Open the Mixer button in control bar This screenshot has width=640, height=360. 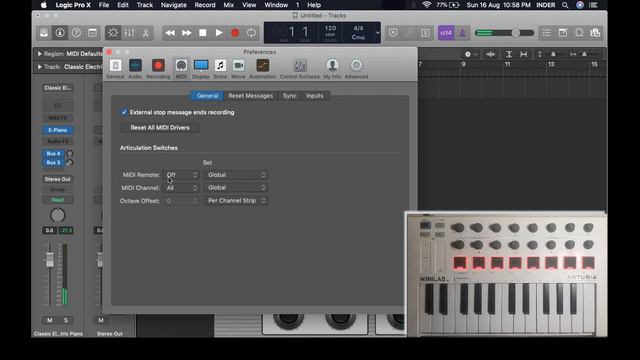point(129,33)
